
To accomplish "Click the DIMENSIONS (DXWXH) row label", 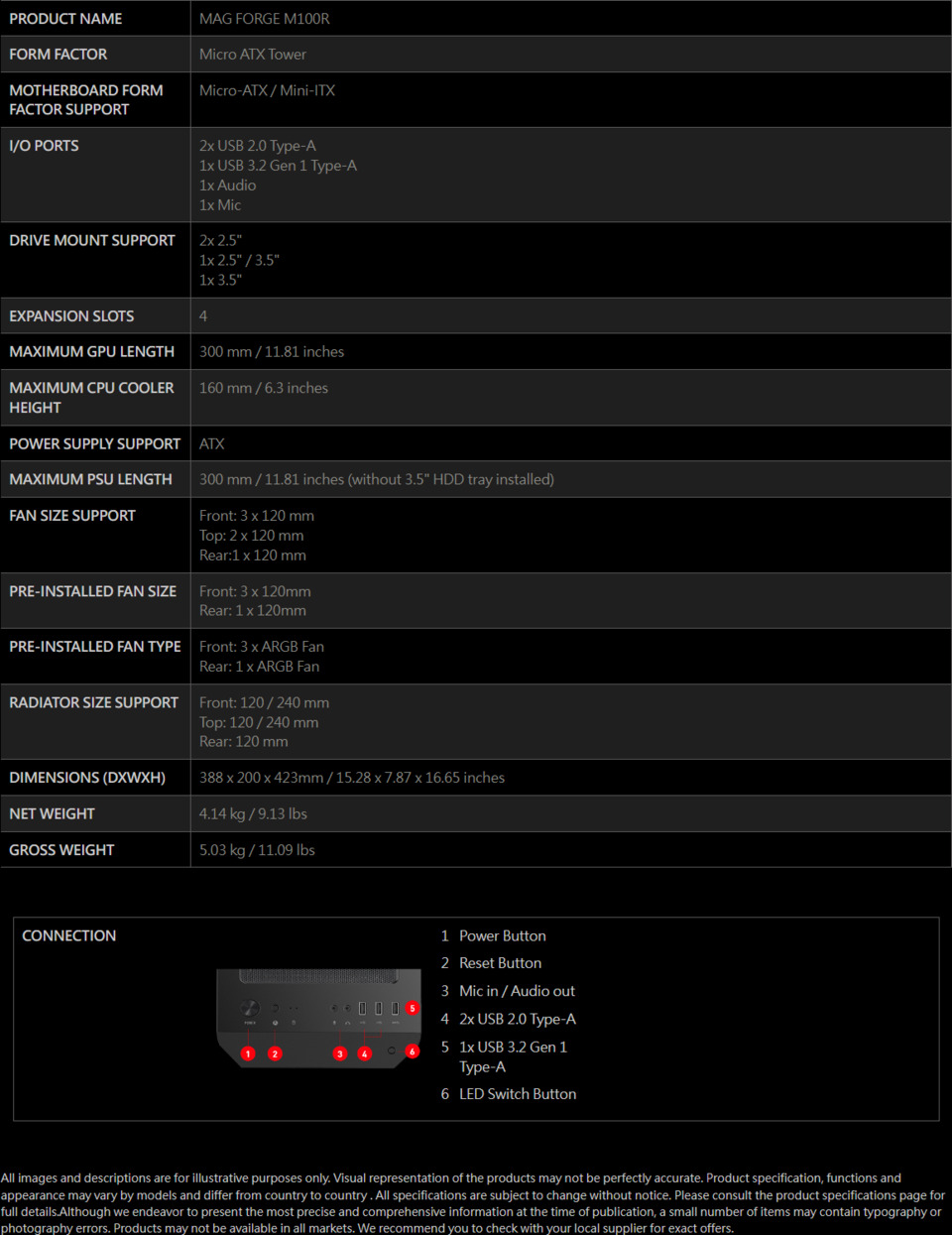I will tap(87, 778).
